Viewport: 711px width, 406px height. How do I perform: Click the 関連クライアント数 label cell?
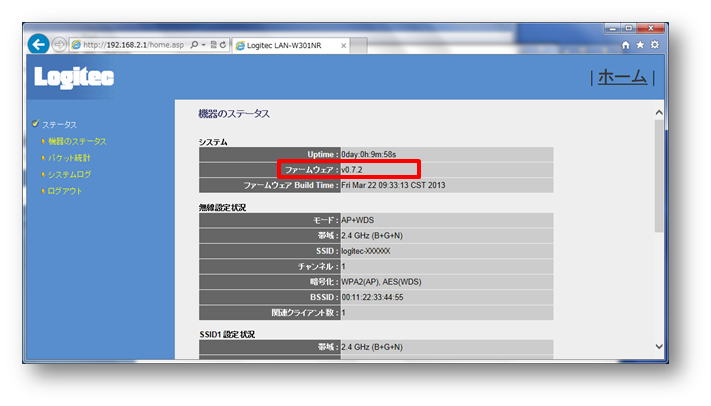(270, 313)
